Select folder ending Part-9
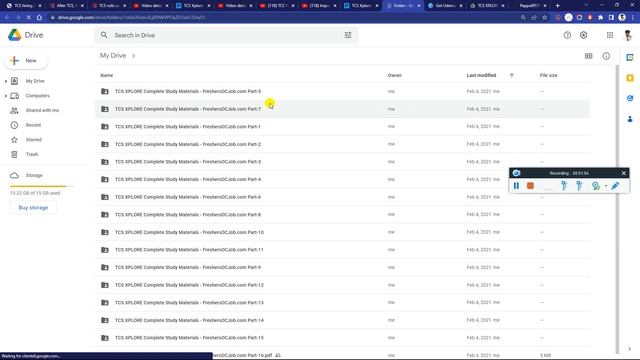This screenshot has width=640, height=360. 342,267
